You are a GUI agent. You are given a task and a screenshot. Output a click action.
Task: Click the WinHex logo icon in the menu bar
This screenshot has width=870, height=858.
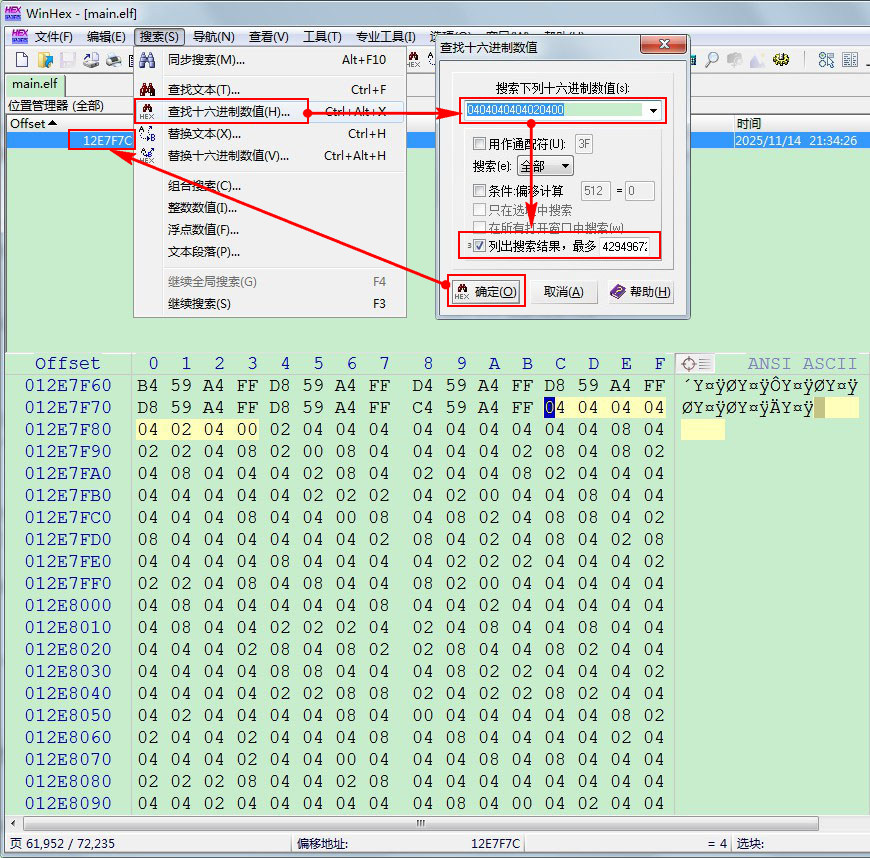19,36
